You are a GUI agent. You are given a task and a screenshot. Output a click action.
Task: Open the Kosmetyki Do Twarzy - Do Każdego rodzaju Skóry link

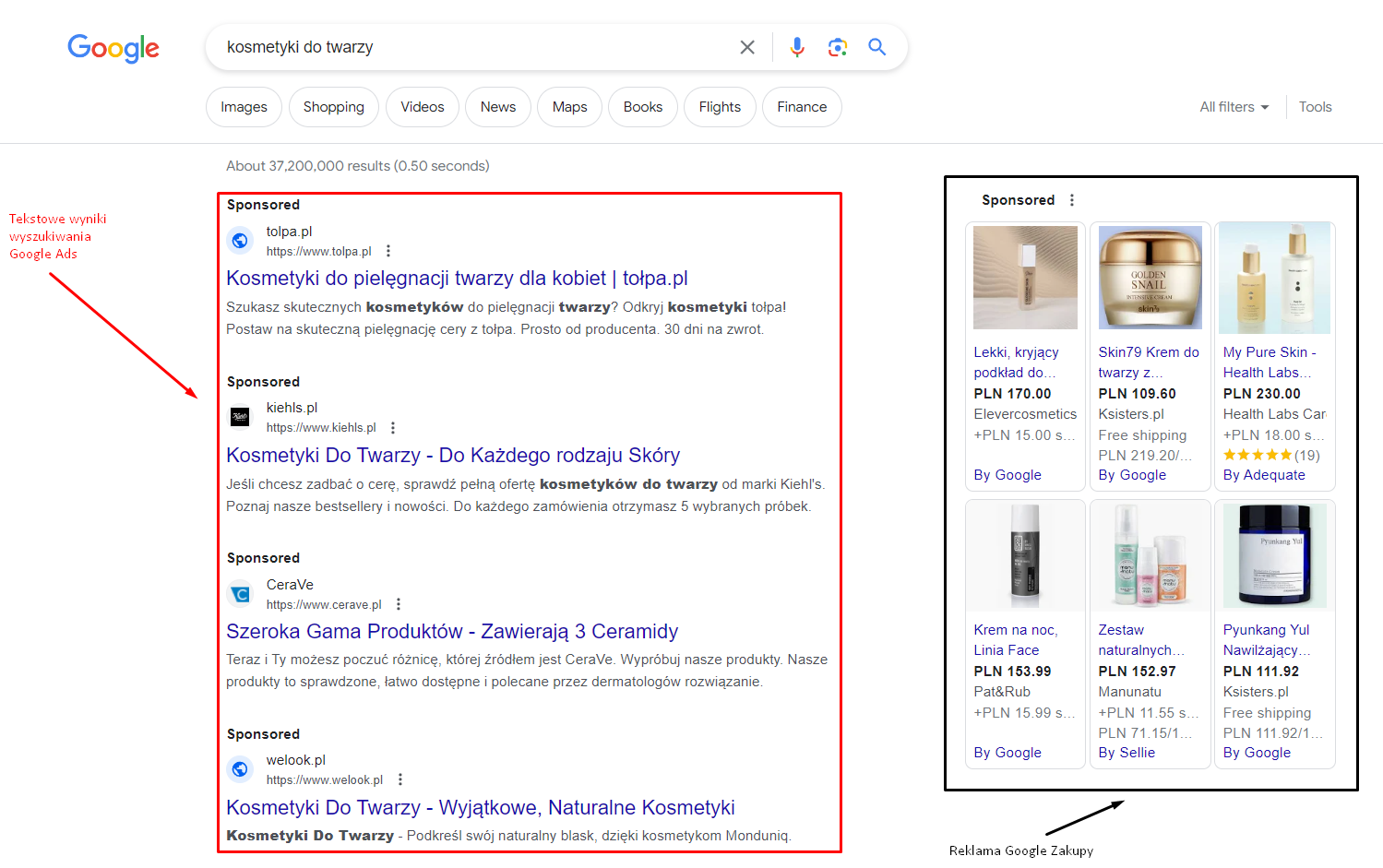[x=453, y=456]
